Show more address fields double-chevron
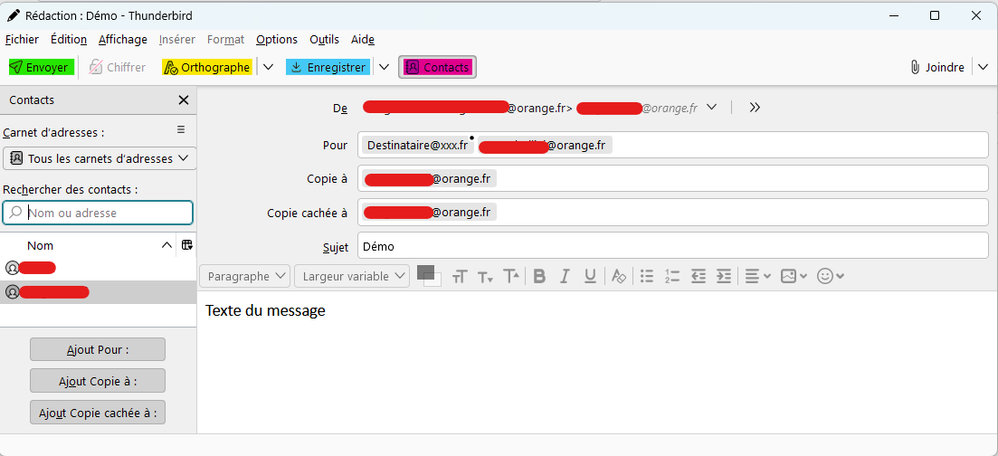 click(755, 108)
